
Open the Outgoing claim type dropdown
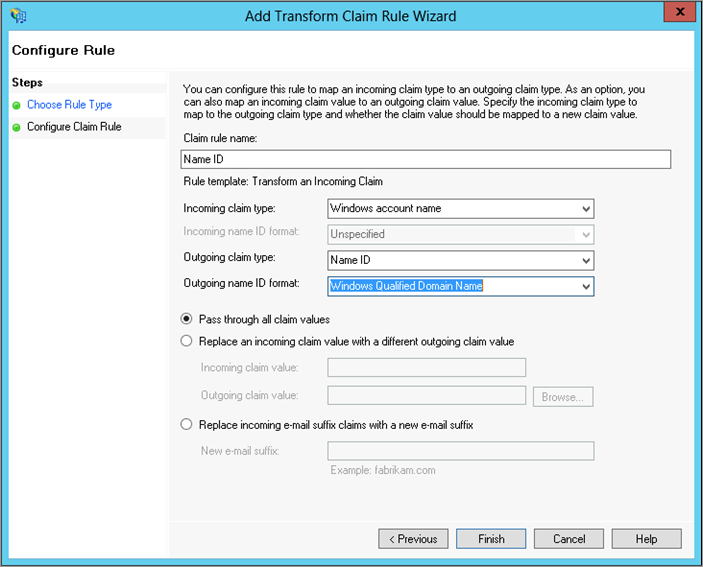point(460,260)
